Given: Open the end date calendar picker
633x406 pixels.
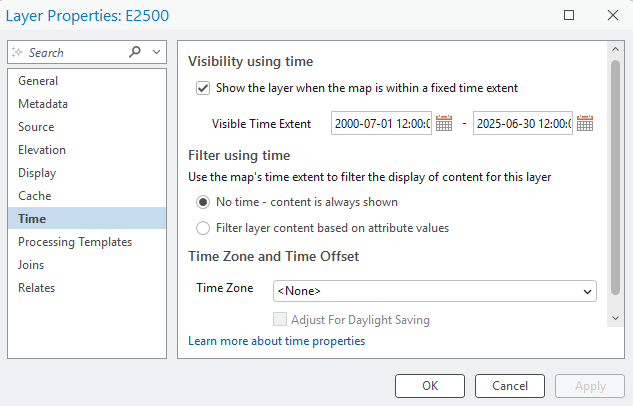Looking at the screenshot, I should [586, 124].
